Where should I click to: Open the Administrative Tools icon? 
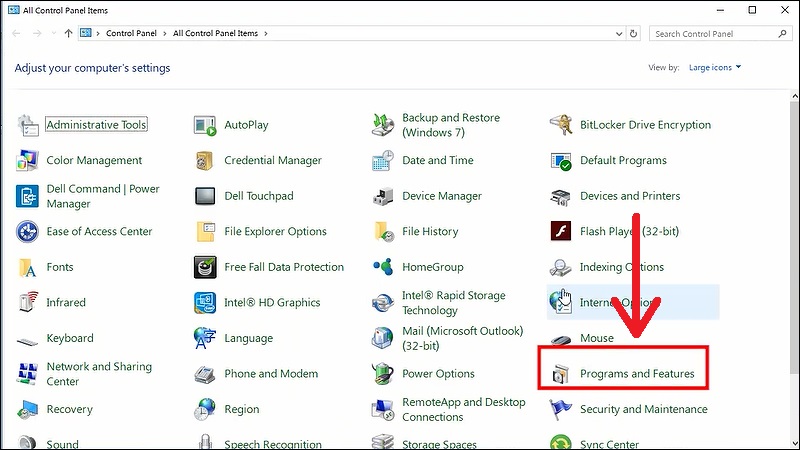[28, 125]
